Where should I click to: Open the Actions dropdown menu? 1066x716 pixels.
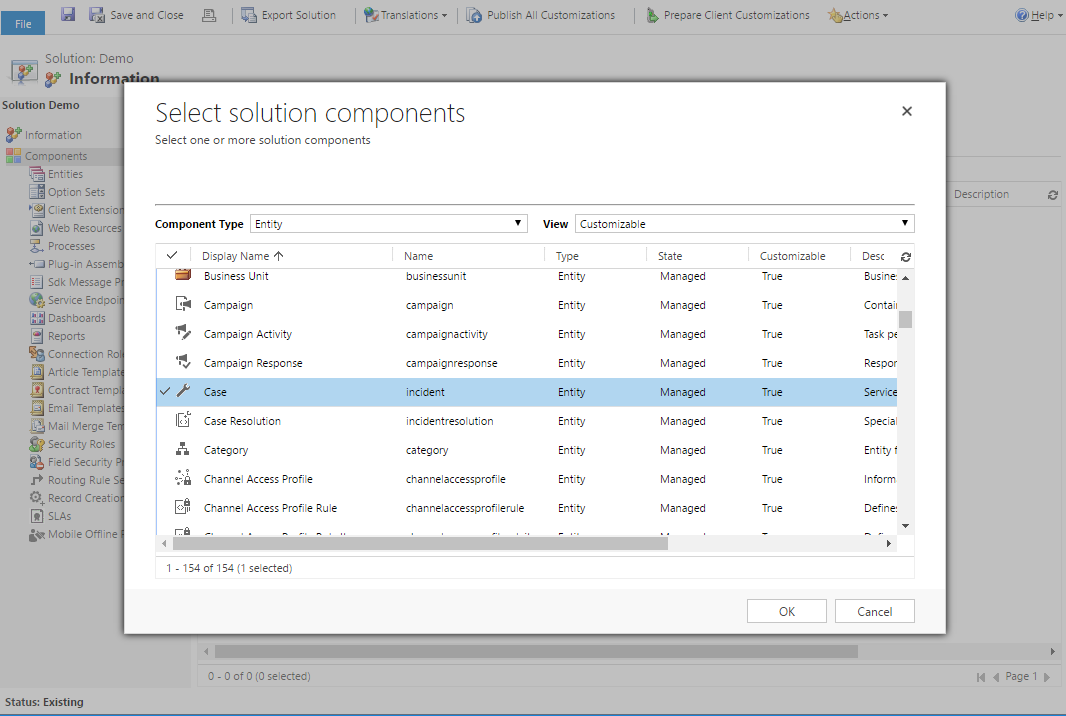(x=858, y=15)
